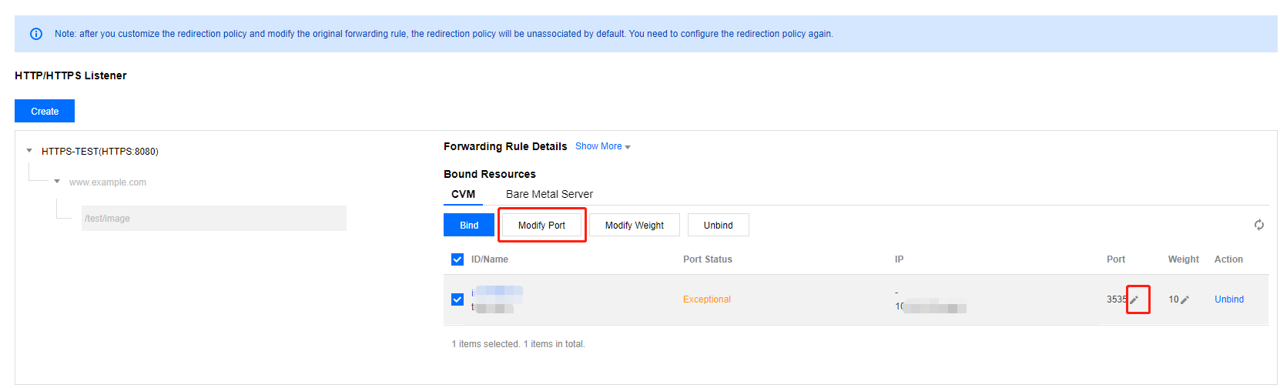
Task: Click the Exceptional port status text
Action: tap(707, 299)
